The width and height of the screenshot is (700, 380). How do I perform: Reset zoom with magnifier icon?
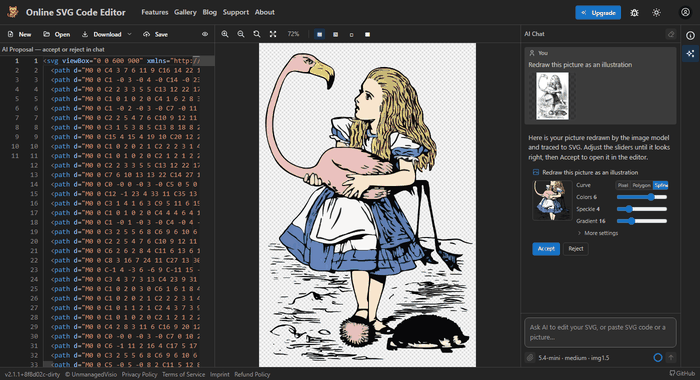pos(257,34)
